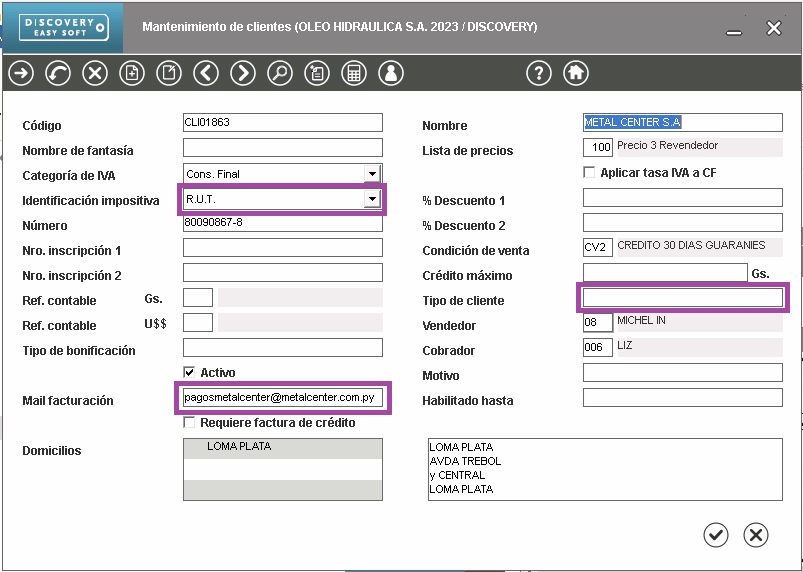This screenshot has width=803, height=572.
Task: Go to previous client record arrow
Action: pyautogui.click(x=206, y=73)
